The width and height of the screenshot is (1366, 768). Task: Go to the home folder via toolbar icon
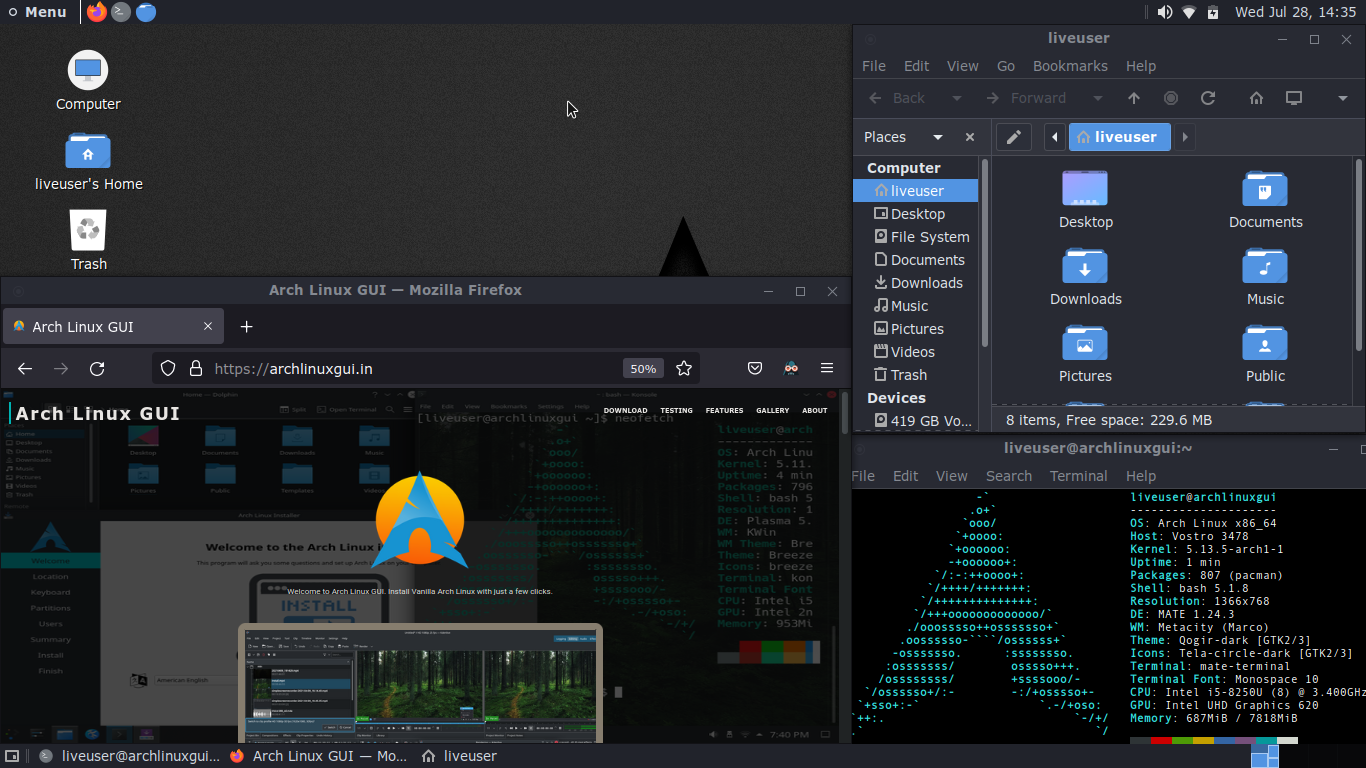[x=1256, y=98]
